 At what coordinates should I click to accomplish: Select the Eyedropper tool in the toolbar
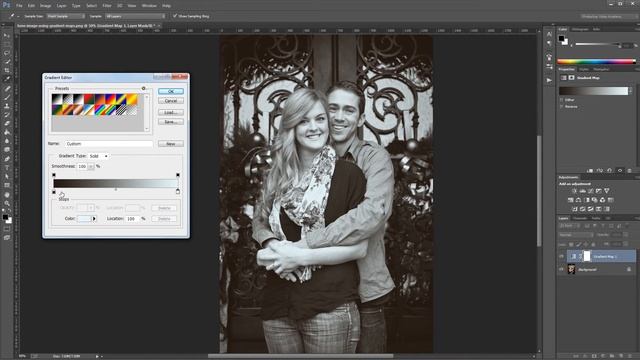point(7,79)
